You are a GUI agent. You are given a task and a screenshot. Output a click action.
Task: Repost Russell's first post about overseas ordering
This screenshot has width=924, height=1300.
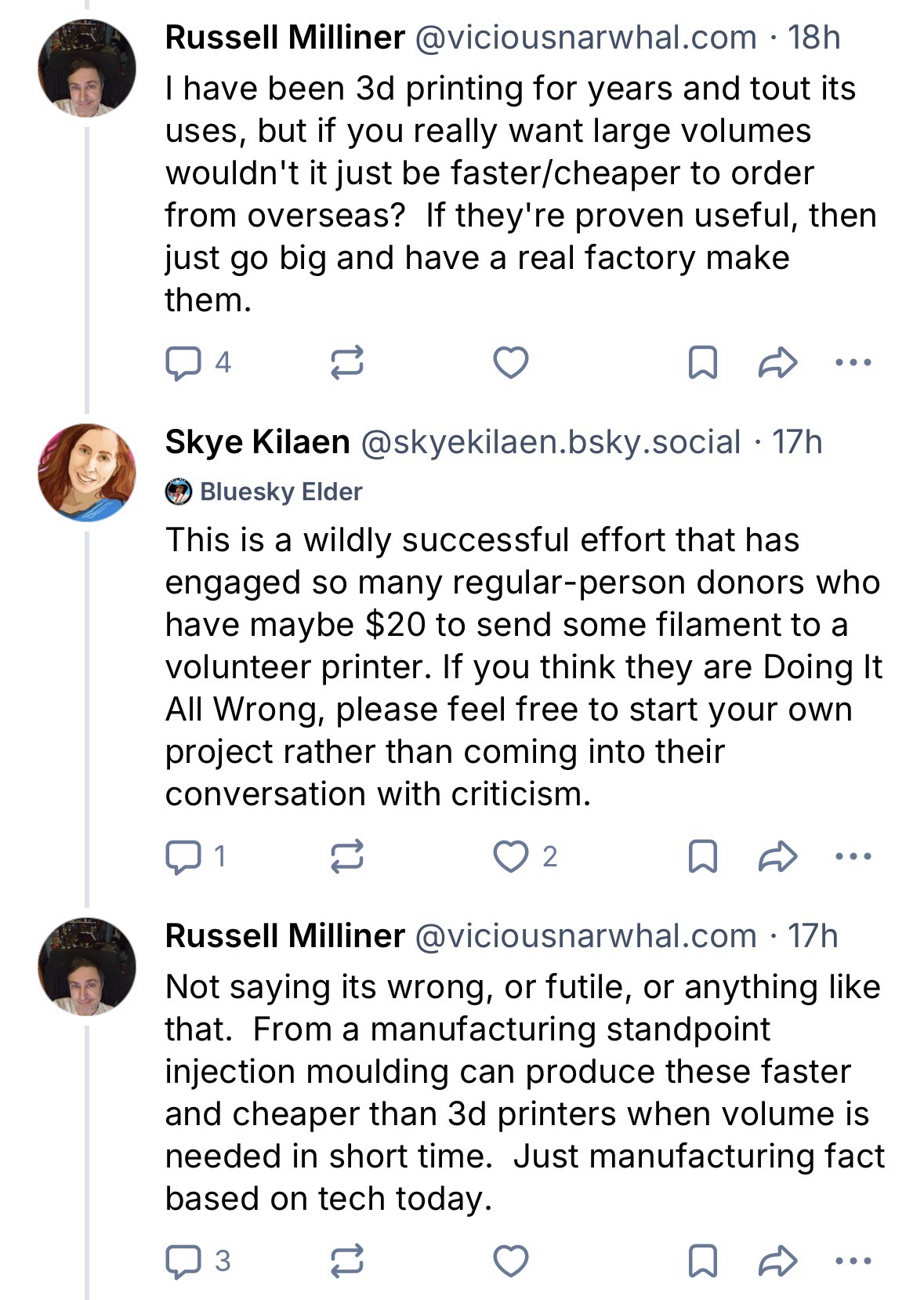tap(346, 362)
